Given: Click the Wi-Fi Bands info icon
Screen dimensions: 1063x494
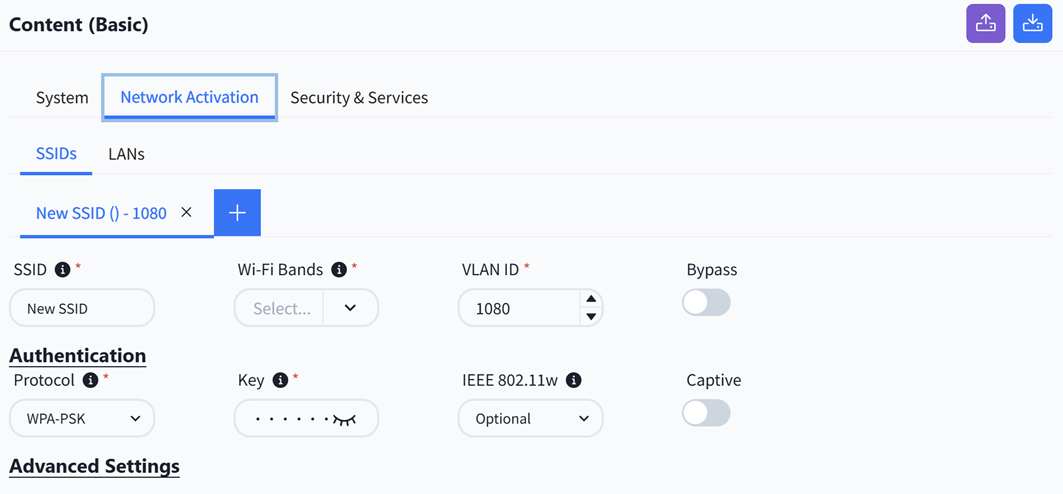Looking at the screenshot, I should tap(339, 270).
